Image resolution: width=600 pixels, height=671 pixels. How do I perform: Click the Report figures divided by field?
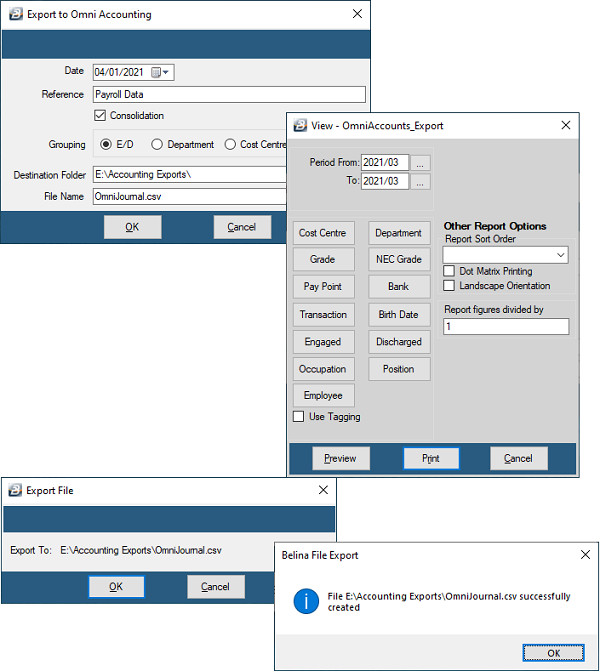[x=506, y=327]
